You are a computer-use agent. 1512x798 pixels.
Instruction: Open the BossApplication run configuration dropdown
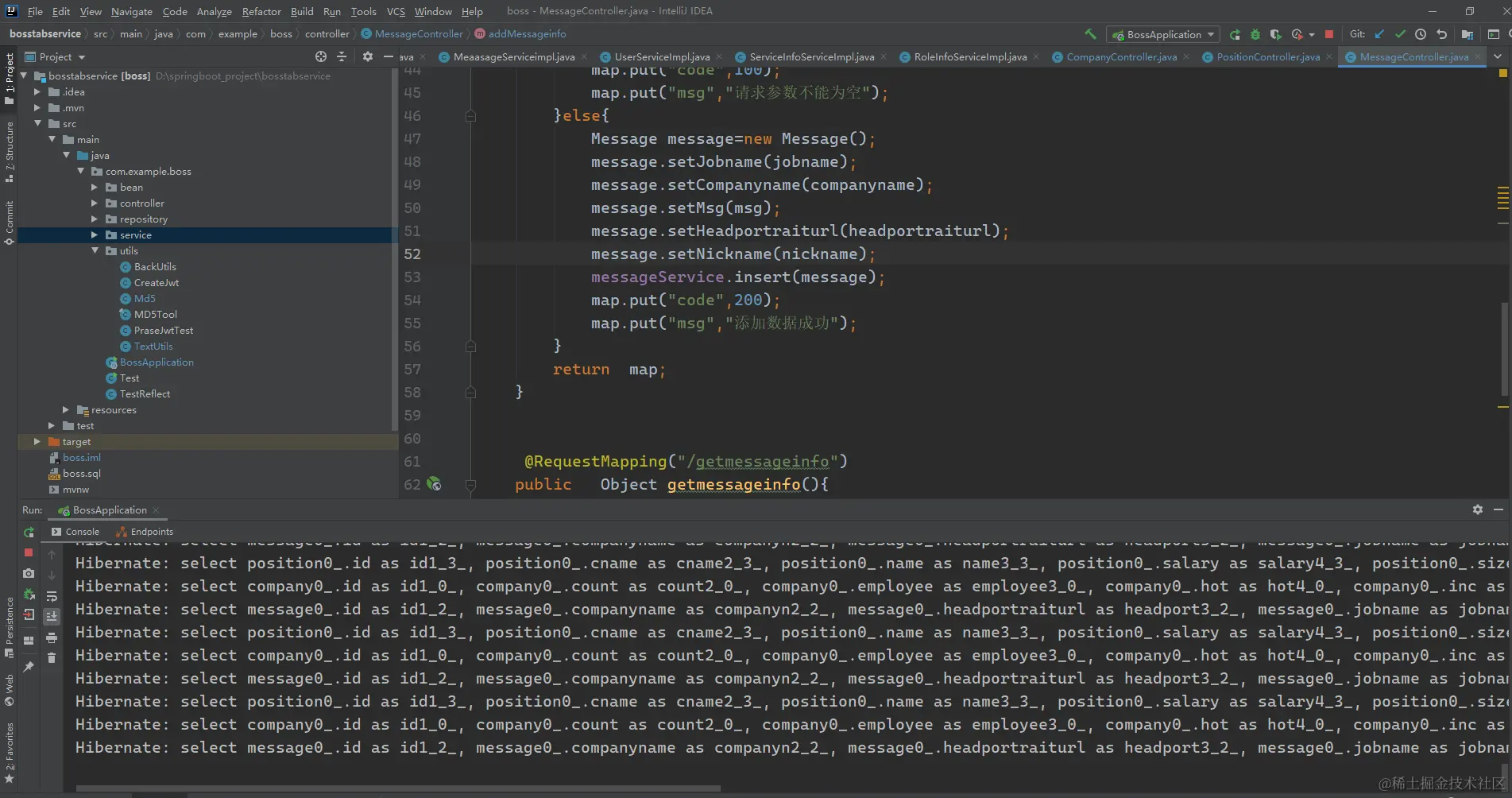point(1163,34)
